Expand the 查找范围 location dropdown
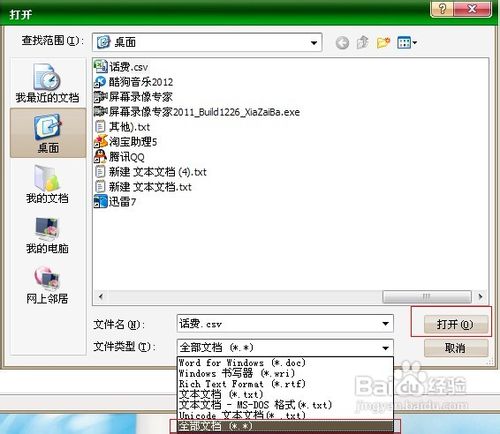This screenshot has height=434, width=500. click(313, 43)
